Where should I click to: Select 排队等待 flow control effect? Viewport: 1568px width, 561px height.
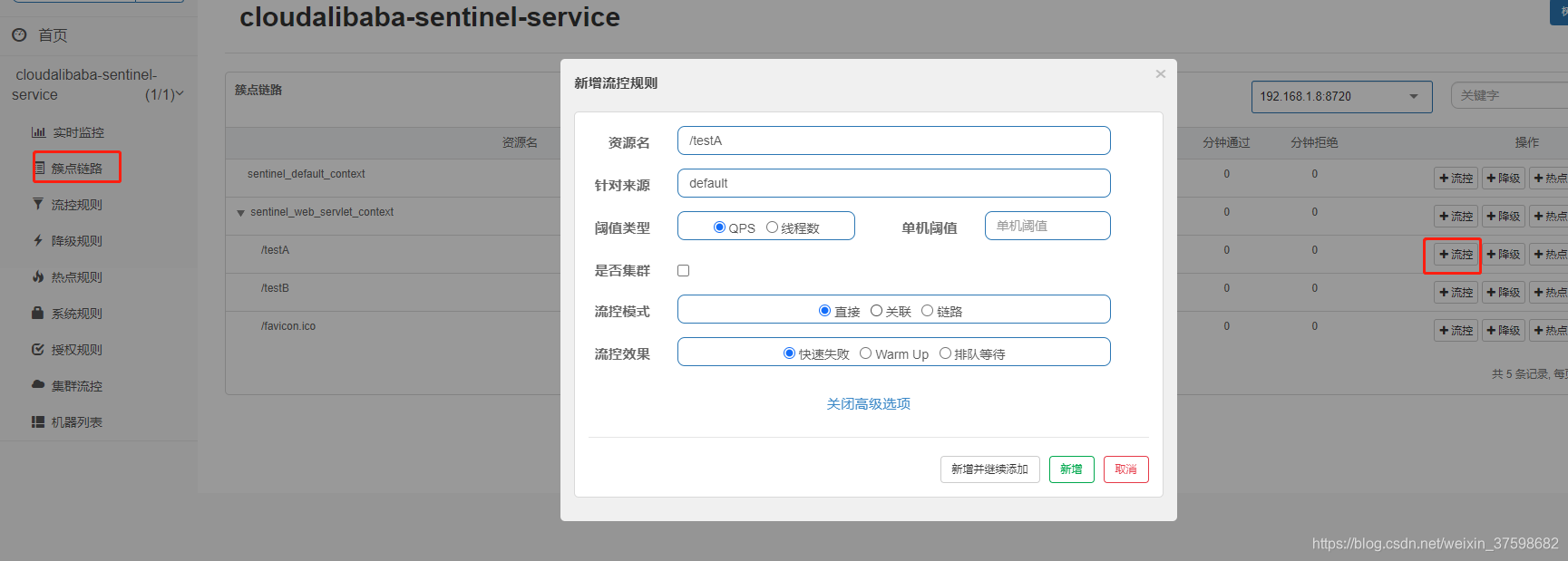pyautogui.click(x=945, y=353)
